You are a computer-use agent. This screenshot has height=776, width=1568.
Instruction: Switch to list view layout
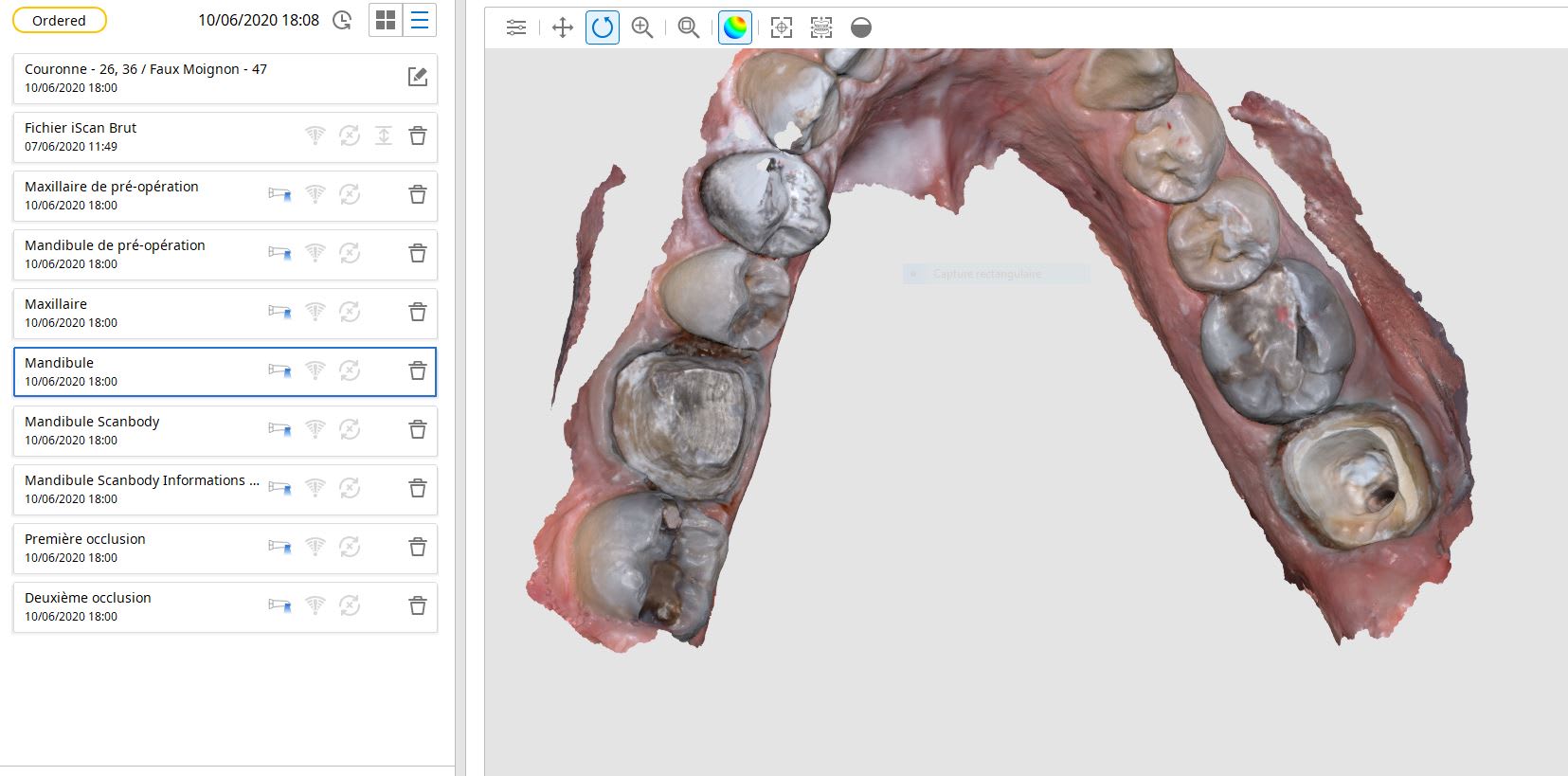click(420, 20)
